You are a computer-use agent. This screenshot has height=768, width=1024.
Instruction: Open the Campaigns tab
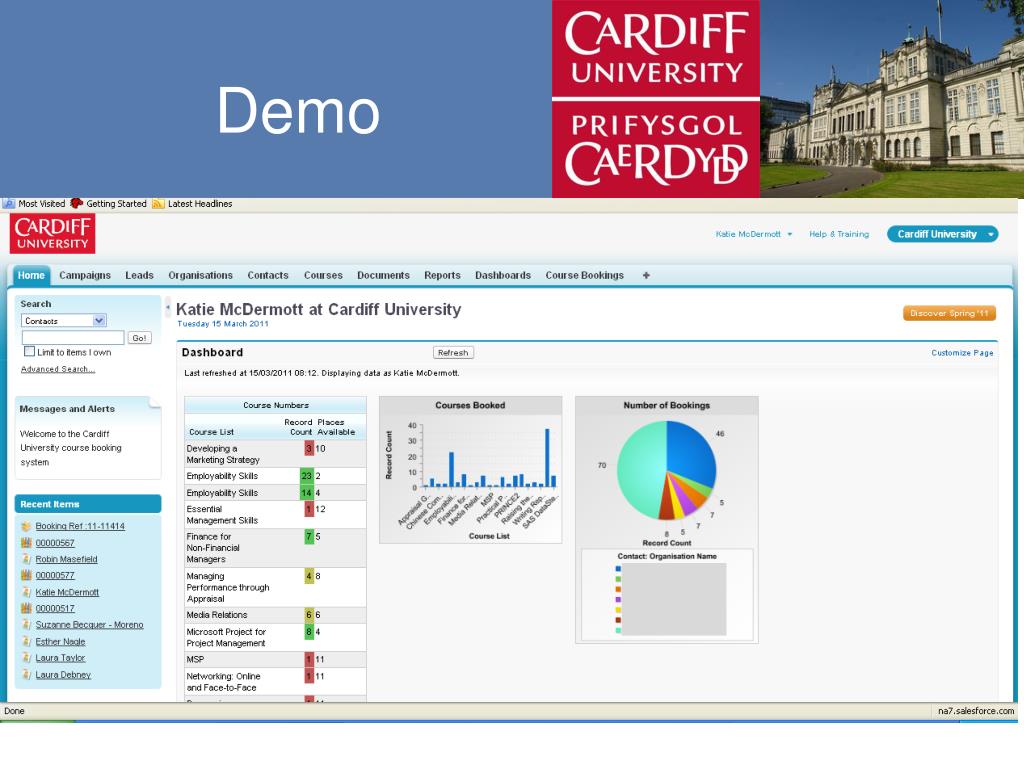click(x=85, y=275)
